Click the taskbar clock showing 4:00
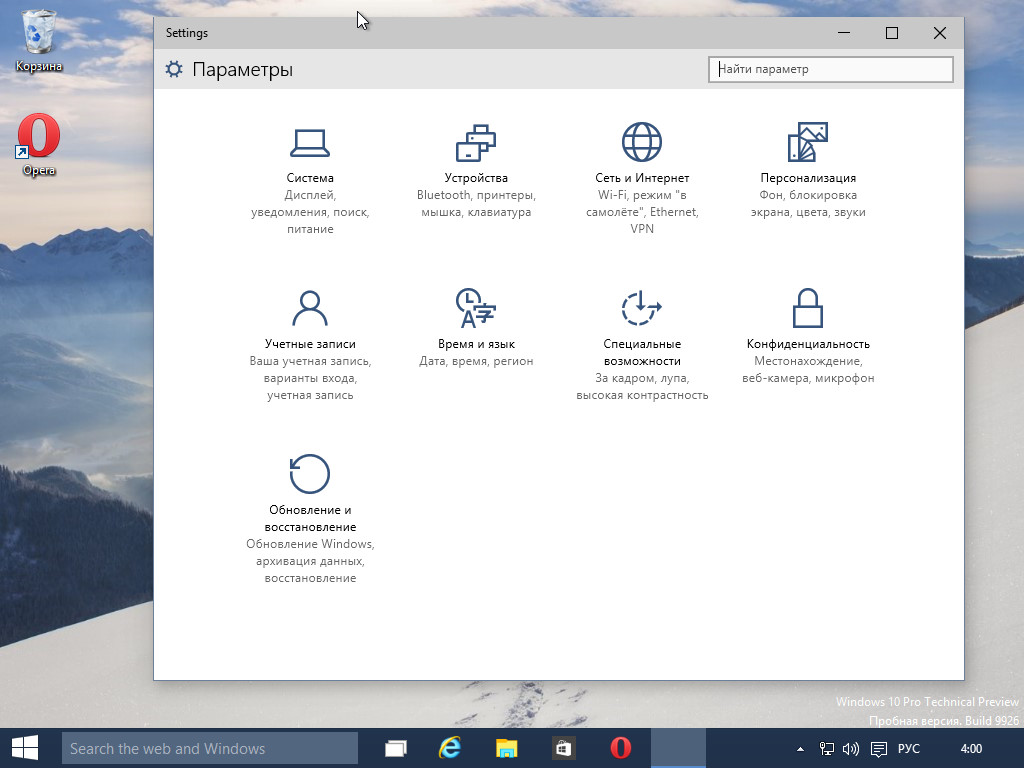 point(971,749)
